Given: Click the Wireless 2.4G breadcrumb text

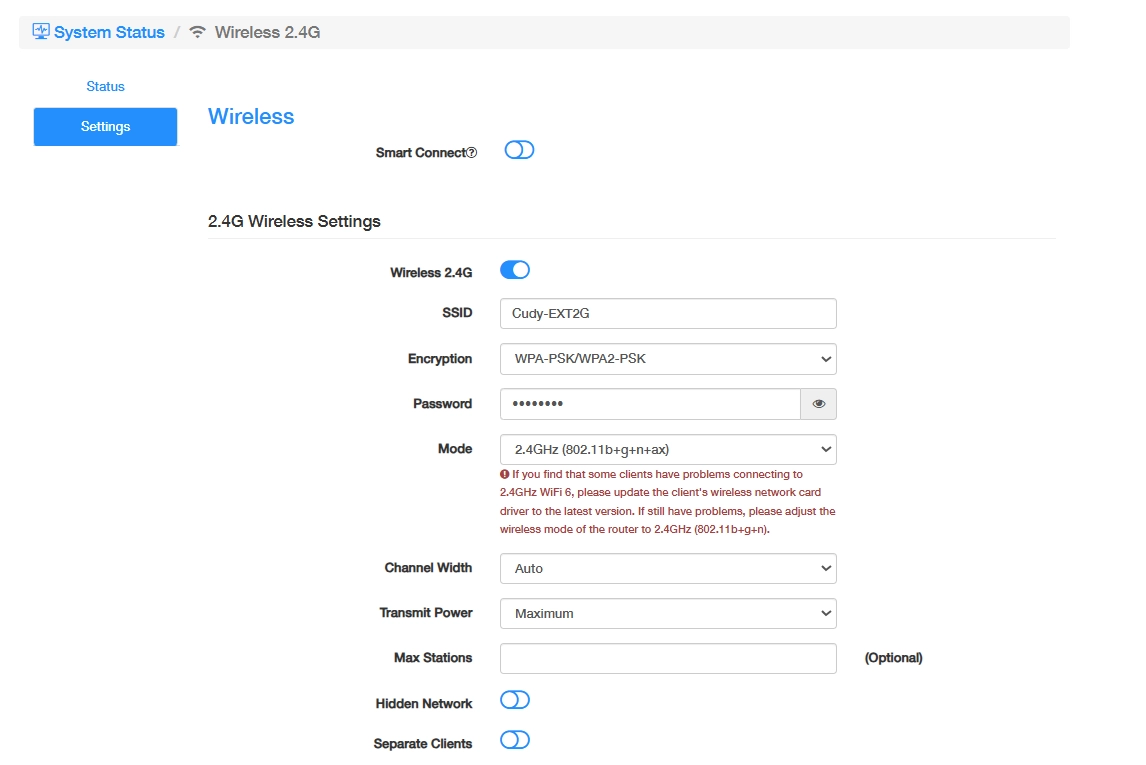Looking at the screenshot, I should 267,32.
